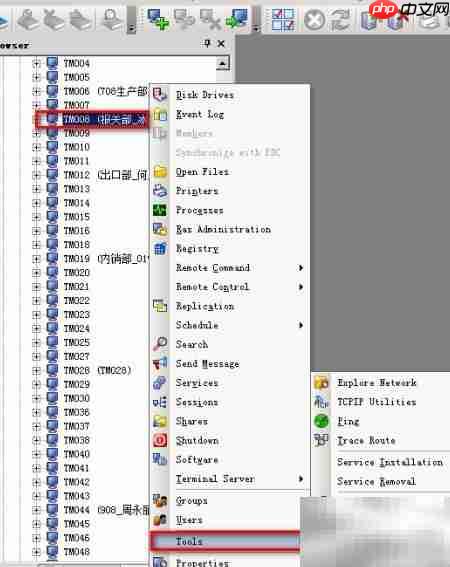Open Event Log from context menu
450x567 pixels.
coord(200,114)
